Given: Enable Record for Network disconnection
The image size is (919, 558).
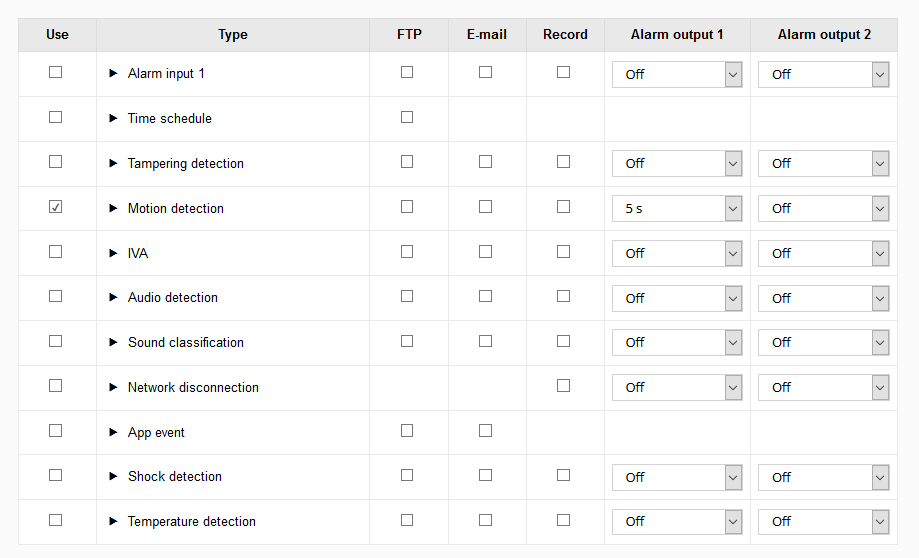Looking at the screenshot, I should coord(564,386).
